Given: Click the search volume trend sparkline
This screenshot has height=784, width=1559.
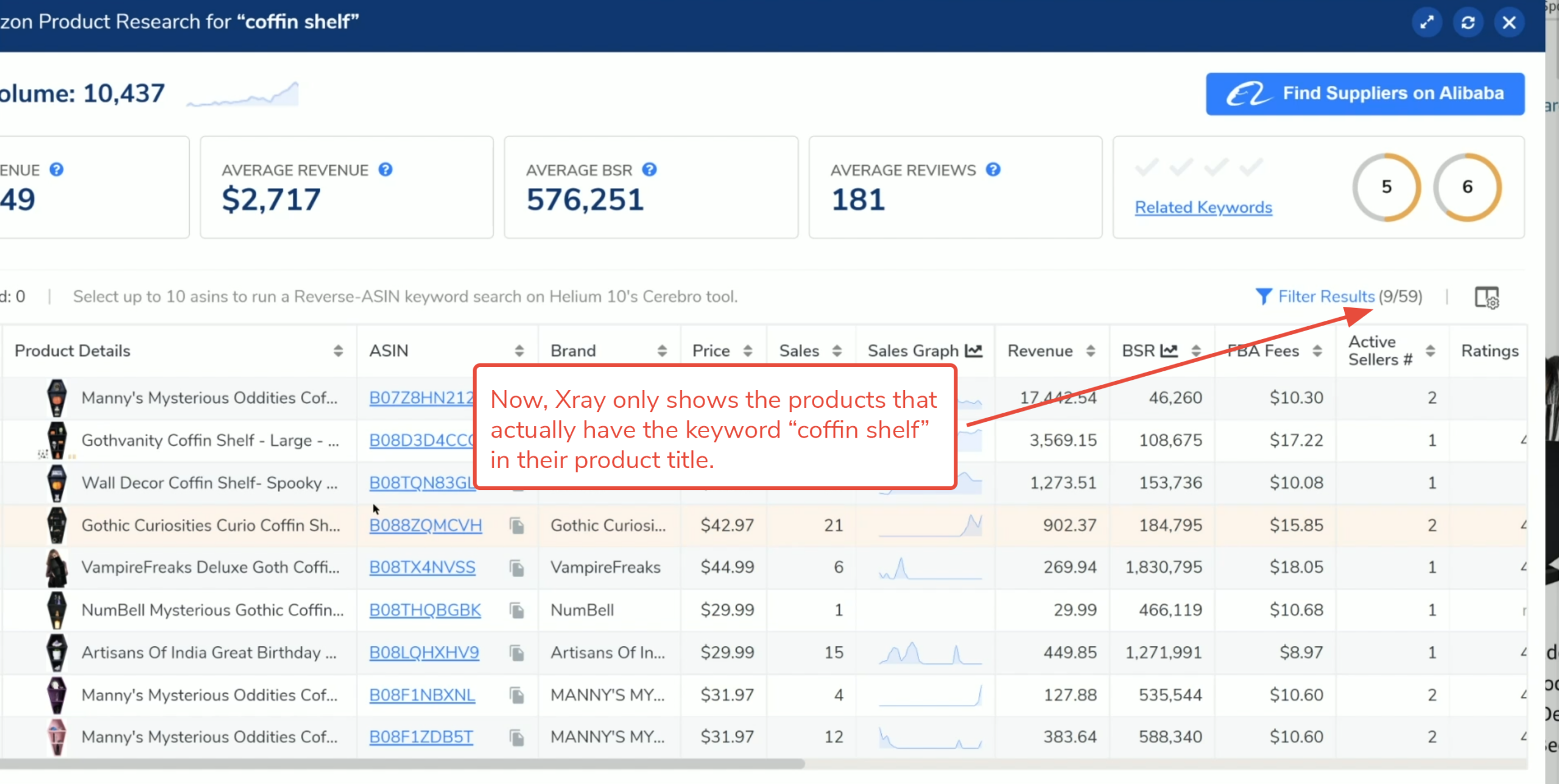Looking at the screenshot, I should tap(242, 95).
